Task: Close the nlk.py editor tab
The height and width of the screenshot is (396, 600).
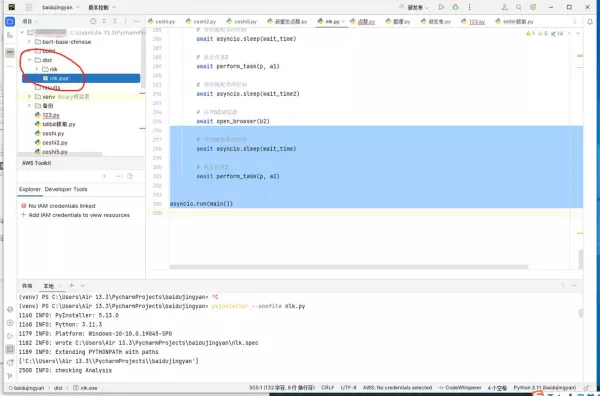Action: pos(343,22)
